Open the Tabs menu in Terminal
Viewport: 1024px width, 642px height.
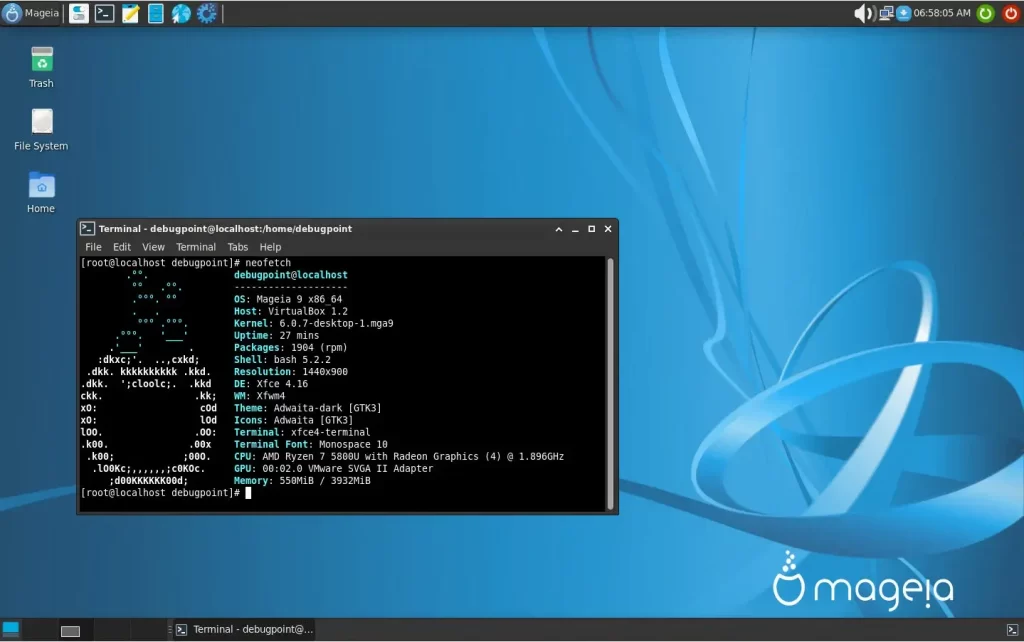click(237, 247)
